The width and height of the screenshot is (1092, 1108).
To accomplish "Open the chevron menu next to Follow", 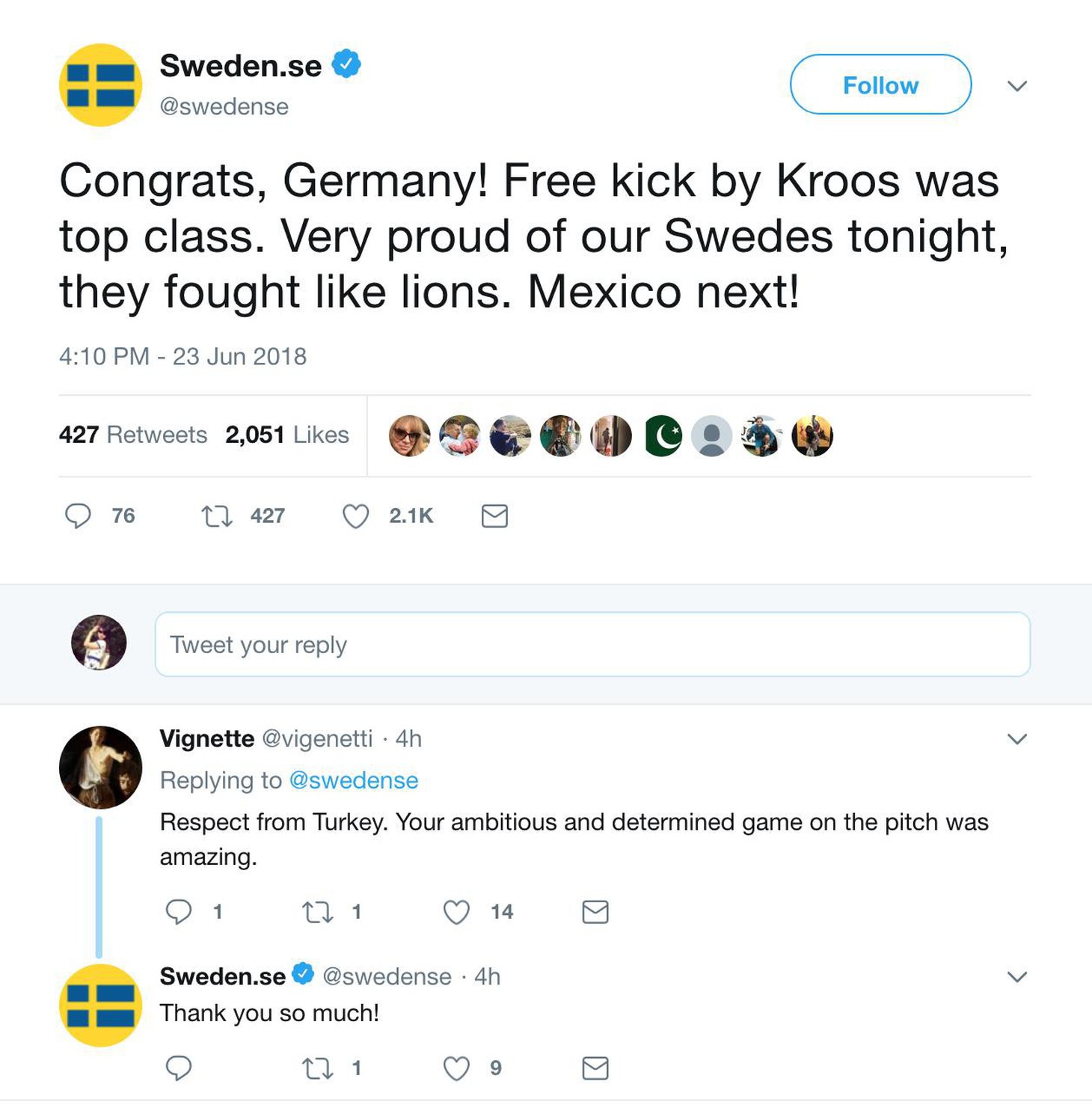I will (1017, 86).
